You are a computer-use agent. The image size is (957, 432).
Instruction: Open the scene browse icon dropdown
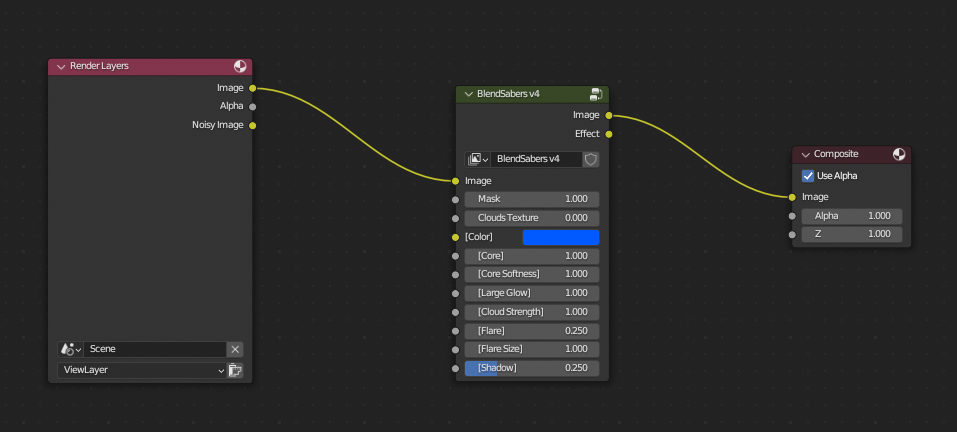pyautogui.click(x=70, y=350)
